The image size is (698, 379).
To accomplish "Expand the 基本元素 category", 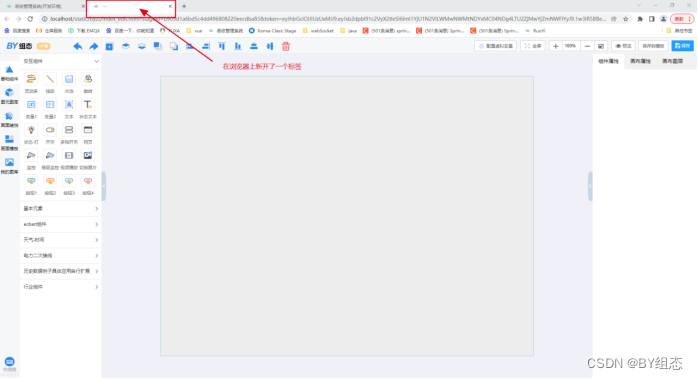I will (x=61, y=208).
